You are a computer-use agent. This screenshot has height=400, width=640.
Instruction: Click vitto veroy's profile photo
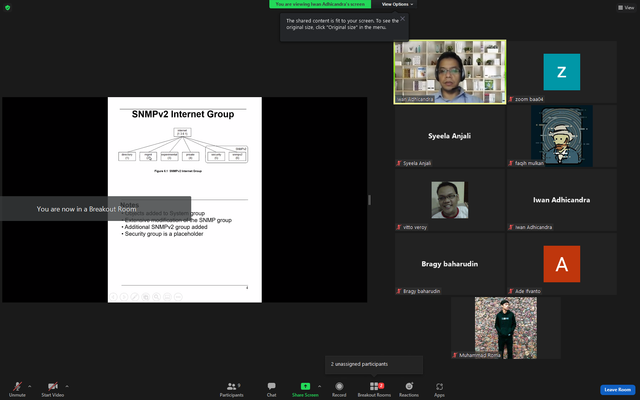pyautogui.click(x=450, y=200)
